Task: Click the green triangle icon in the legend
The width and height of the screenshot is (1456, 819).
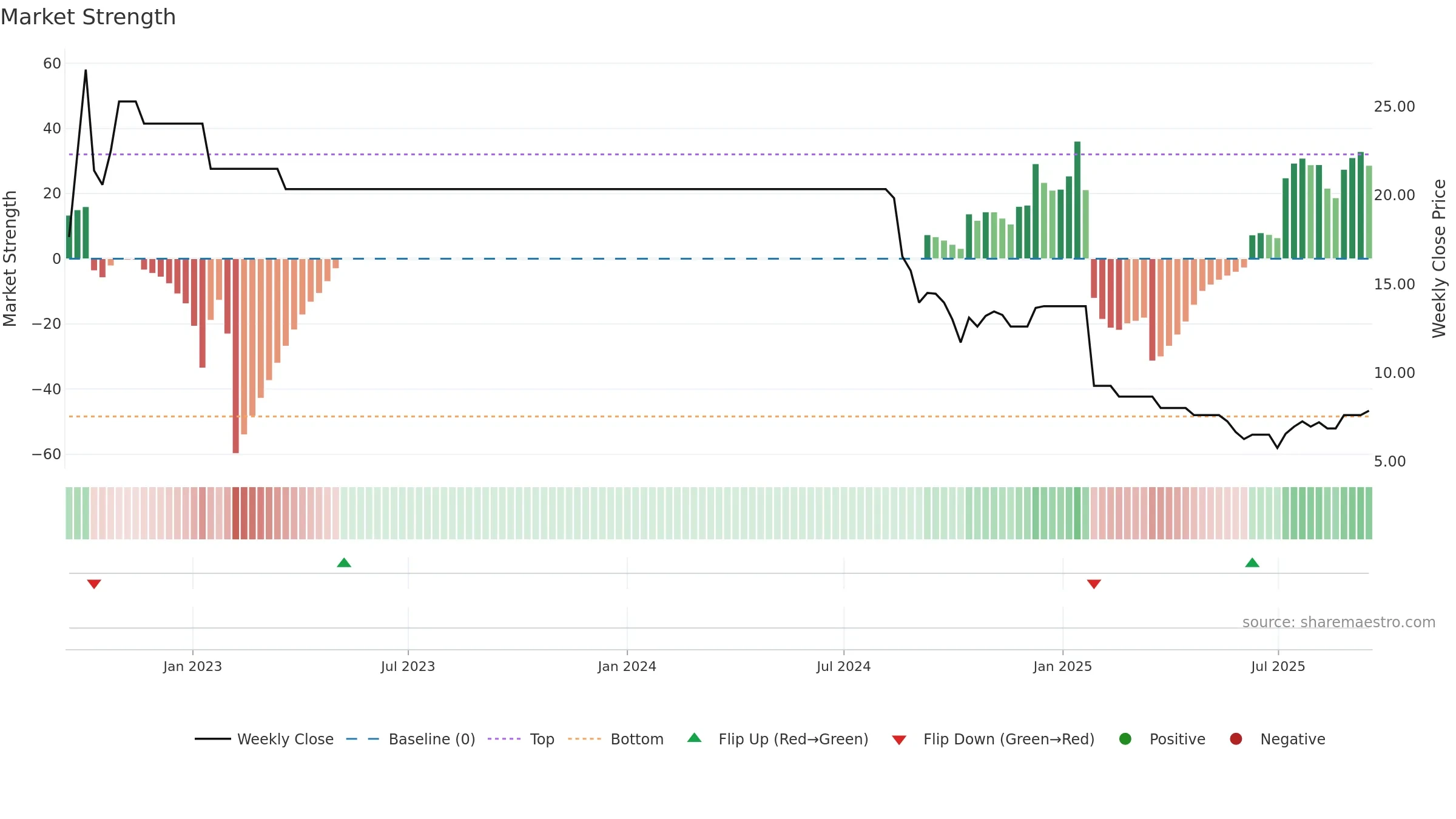Action: click(695, 738)
